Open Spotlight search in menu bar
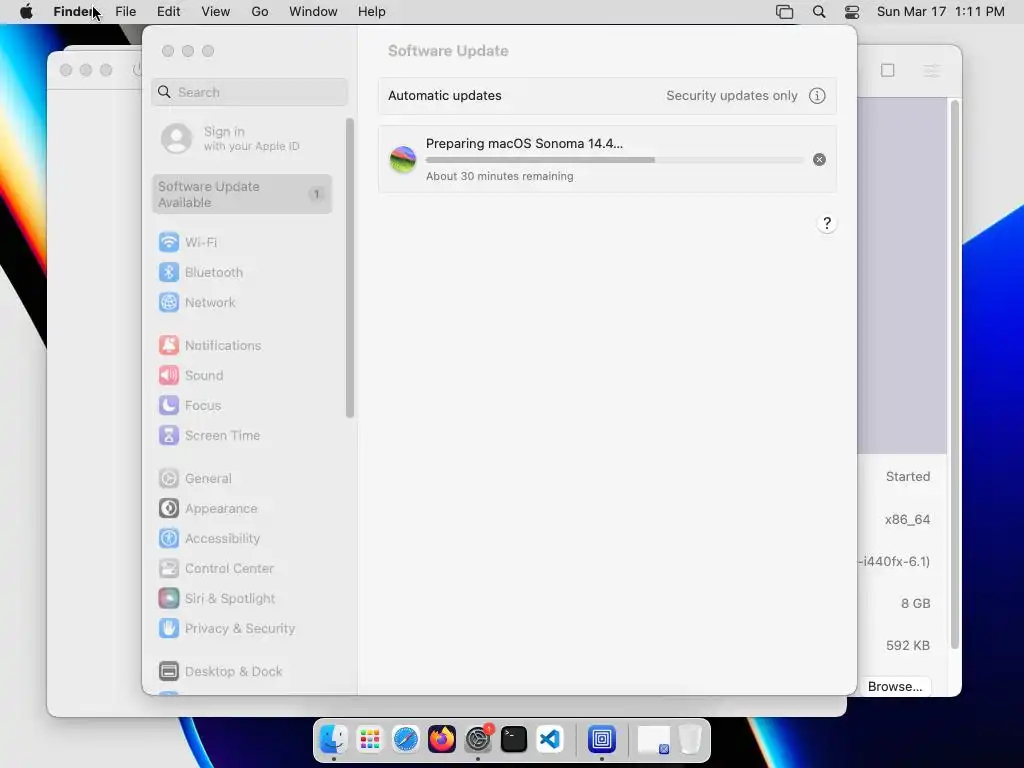The image size is (1024, 768). pos(819,12)
